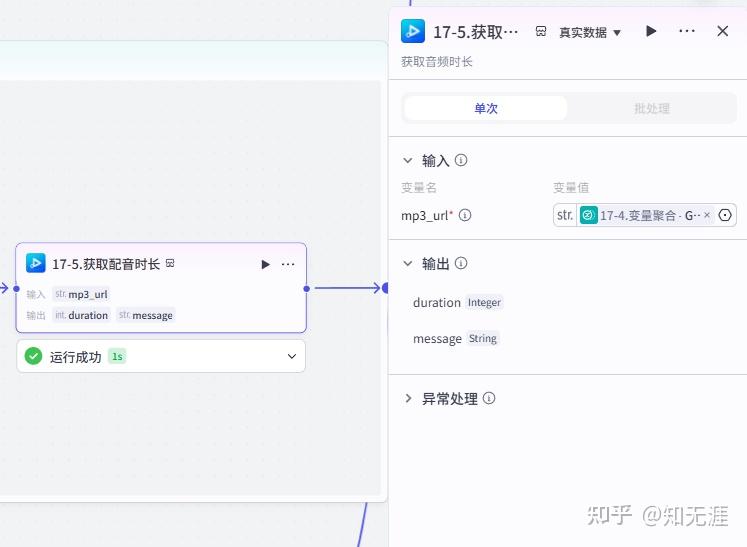
Task: Open the str. type selector for mp3_url
Action: [x=565, y=215]
